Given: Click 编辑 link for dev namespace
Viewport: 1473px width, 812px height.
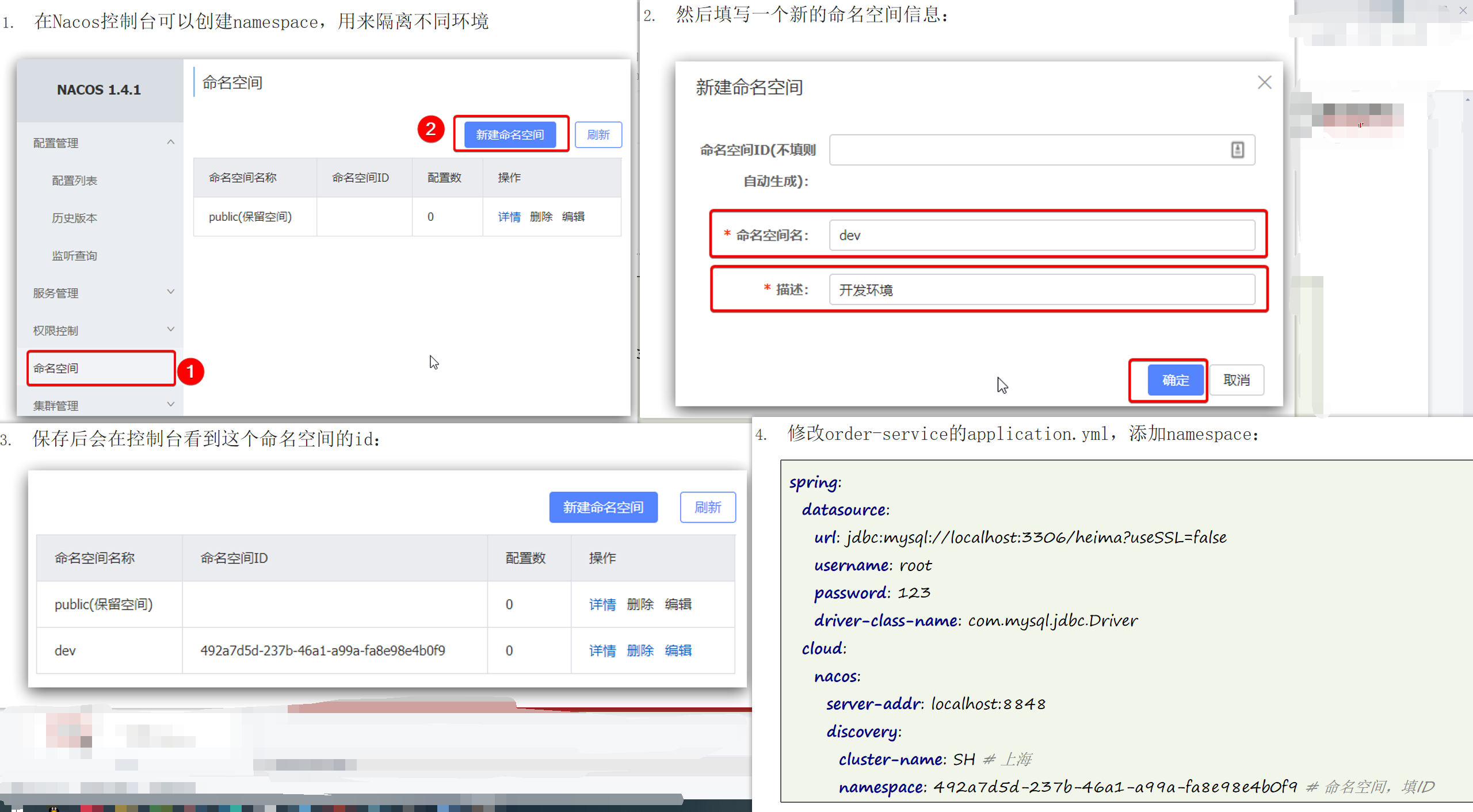Looking at the screenshot, I should 678,650.
